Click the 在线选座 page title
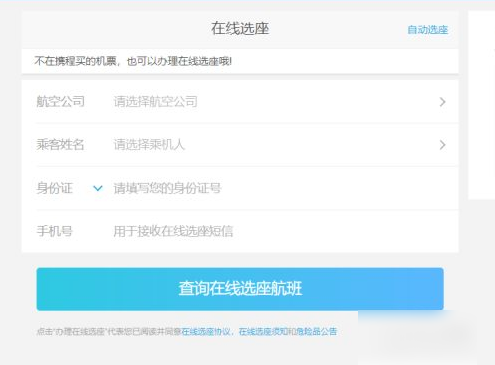The image size is (495, 365). [240, 28]
